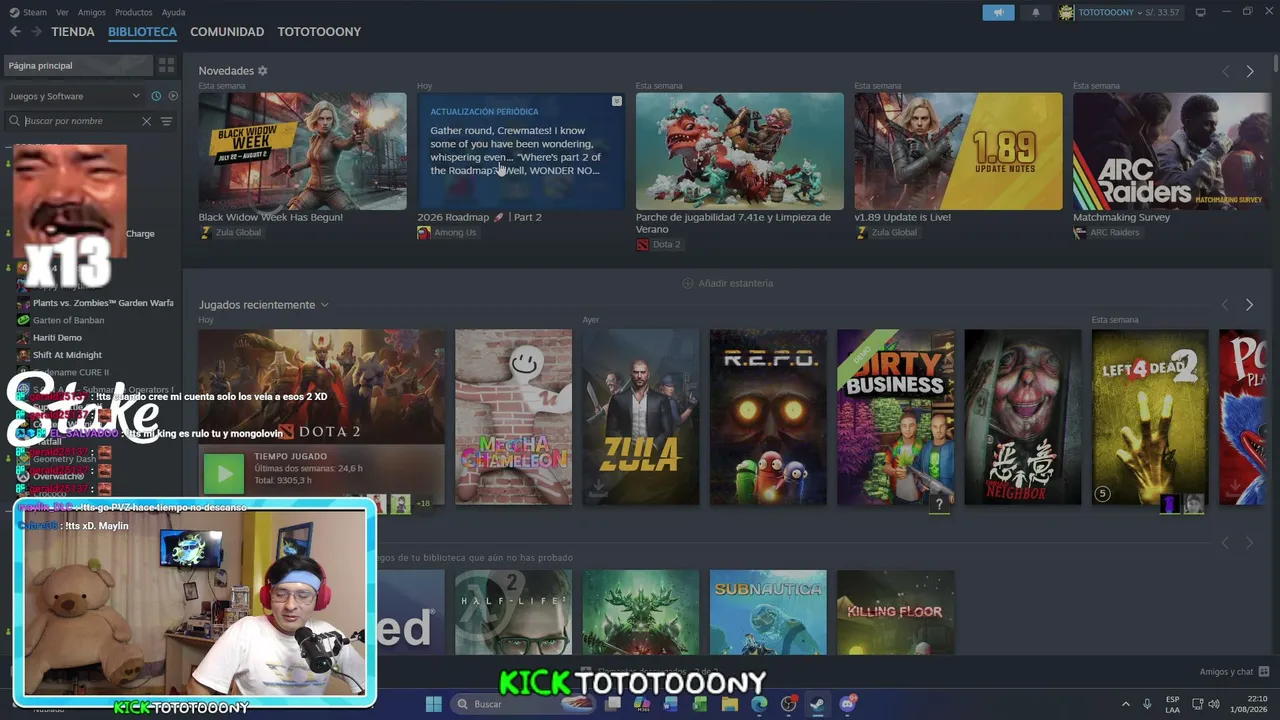Switch to the BIBLIOTECA tab
Screen dimensions: 1280x720
pyautogui.click(x=142, y=32)
